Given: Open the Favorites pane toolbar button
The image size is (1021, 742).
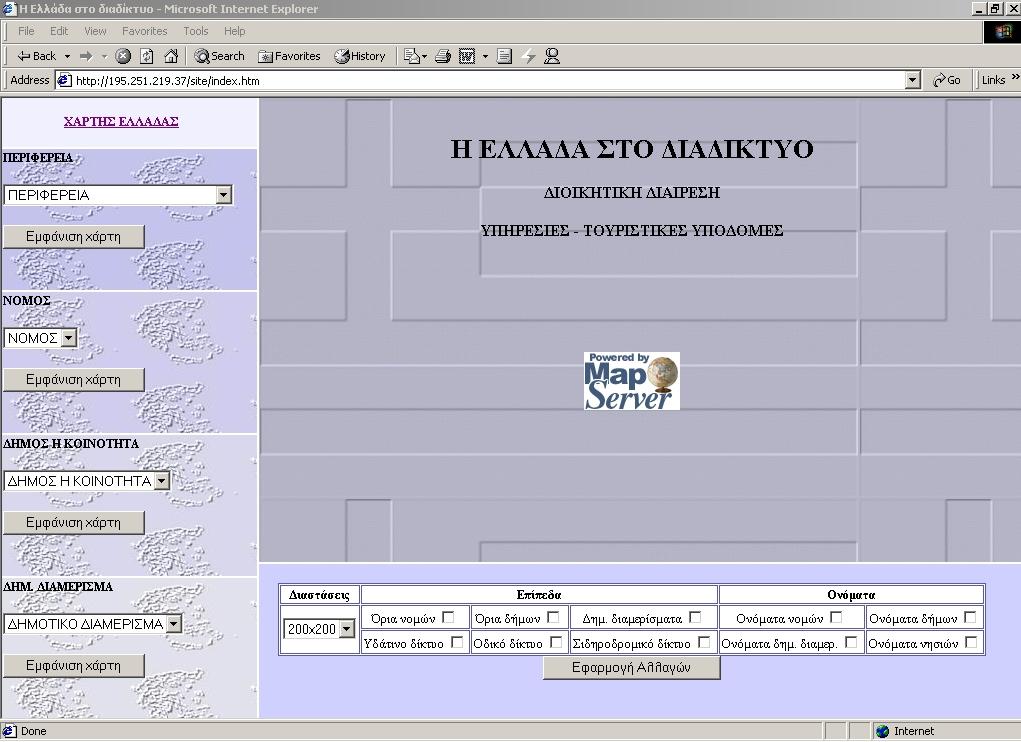Looking at the screenshot, I should click(x=289, y=56).
